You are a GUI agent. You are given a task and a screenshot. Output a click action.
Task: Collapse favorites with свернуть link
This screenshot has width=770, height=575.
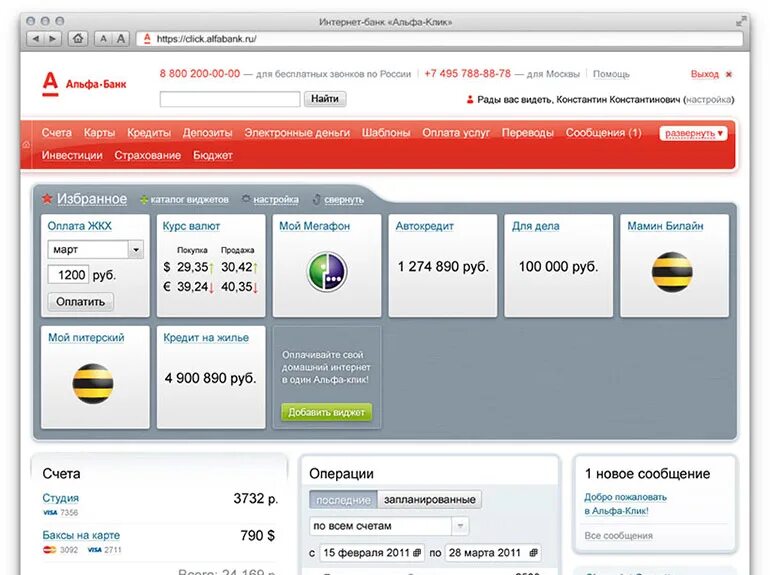point(344,199)
